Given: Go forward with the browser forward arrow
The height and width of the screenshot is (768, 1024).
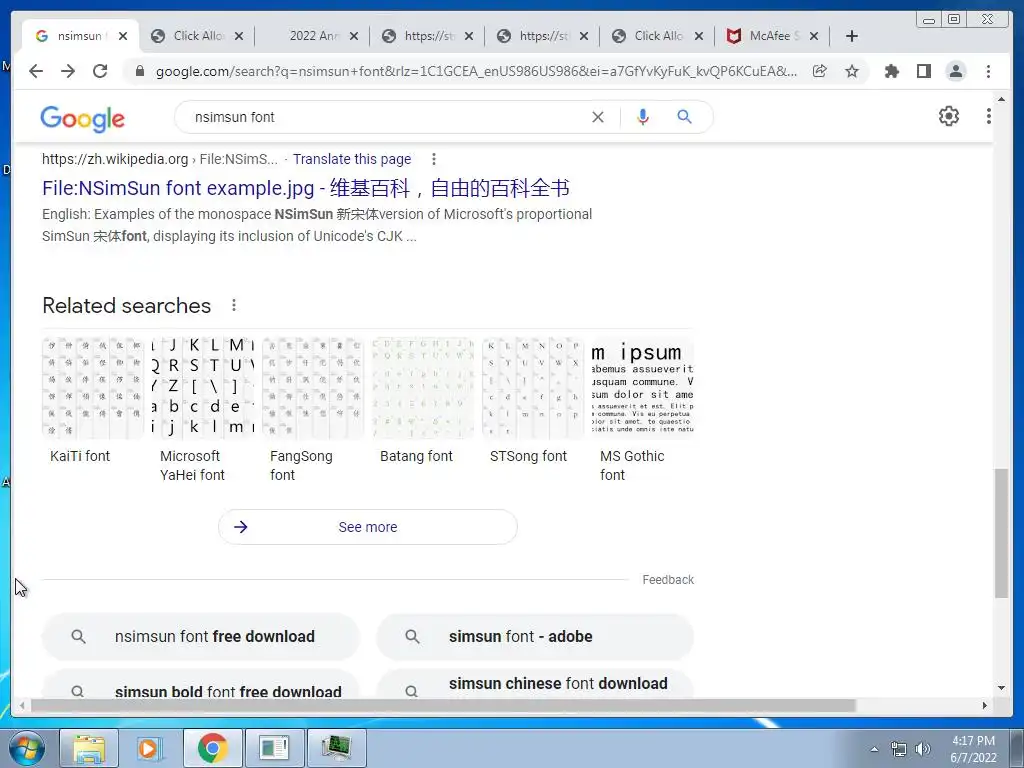Looking at the screenshot, I should [x=68, y=71].
